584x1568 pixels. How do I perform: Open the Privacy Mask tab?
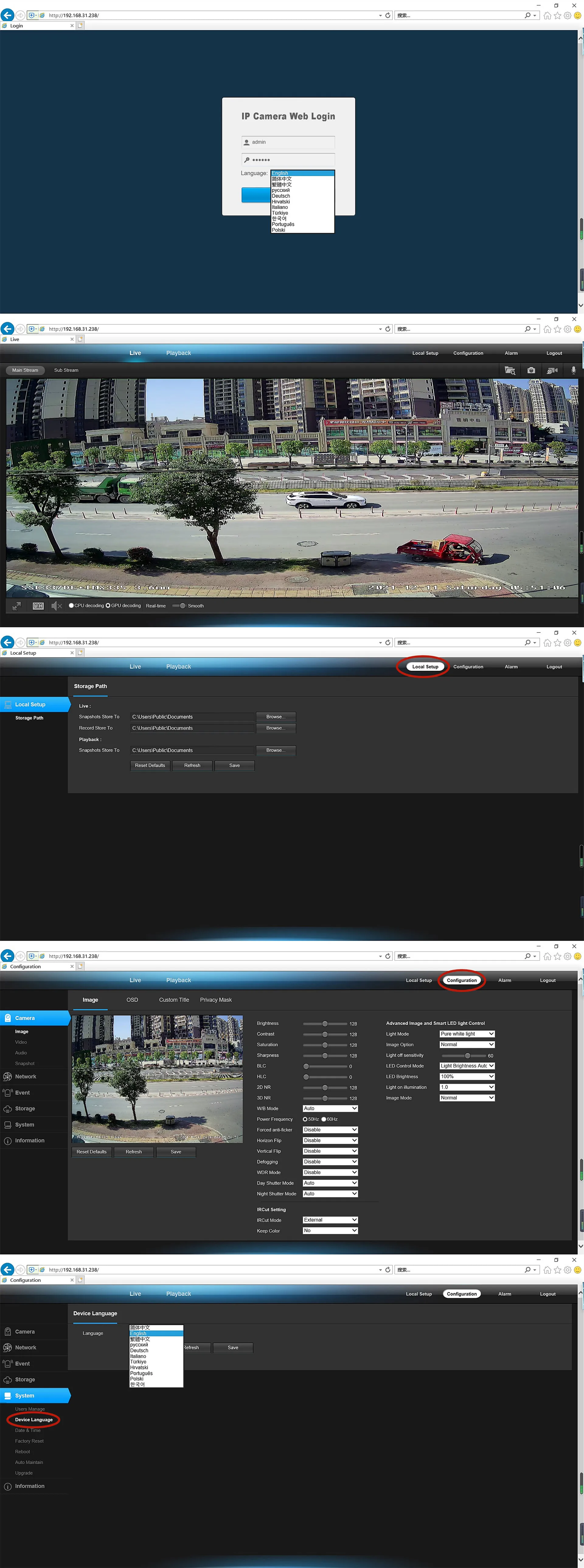(x=216, y=1000)
